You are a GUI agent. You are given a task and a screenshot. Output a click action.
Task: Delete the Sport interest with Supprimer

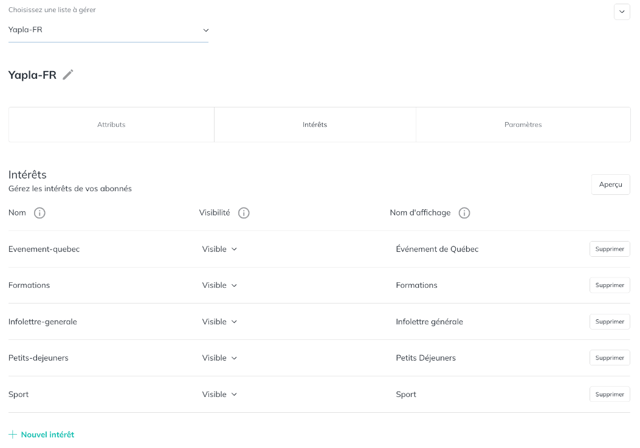pyautogui.click(x=609, y=394)
